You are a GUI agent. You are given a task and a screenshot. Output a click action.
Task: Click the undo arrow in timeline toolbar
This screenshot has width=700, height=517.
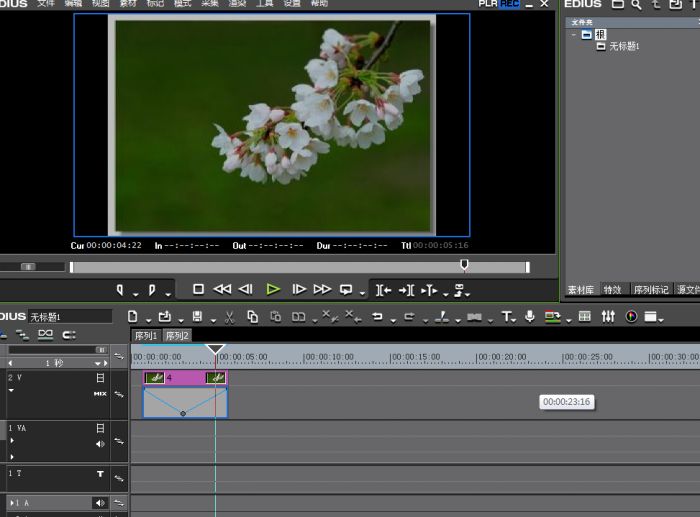click(x=378, y=317)
